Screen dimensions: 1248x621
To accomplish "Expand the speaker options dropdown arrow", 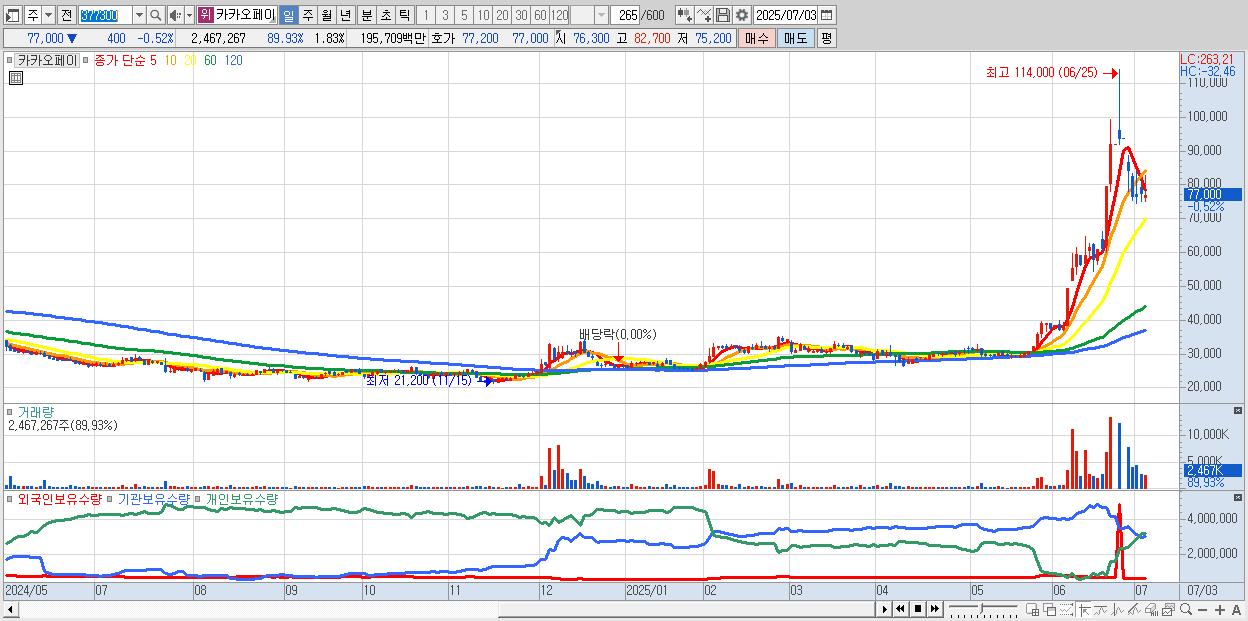I will point(189,15).
